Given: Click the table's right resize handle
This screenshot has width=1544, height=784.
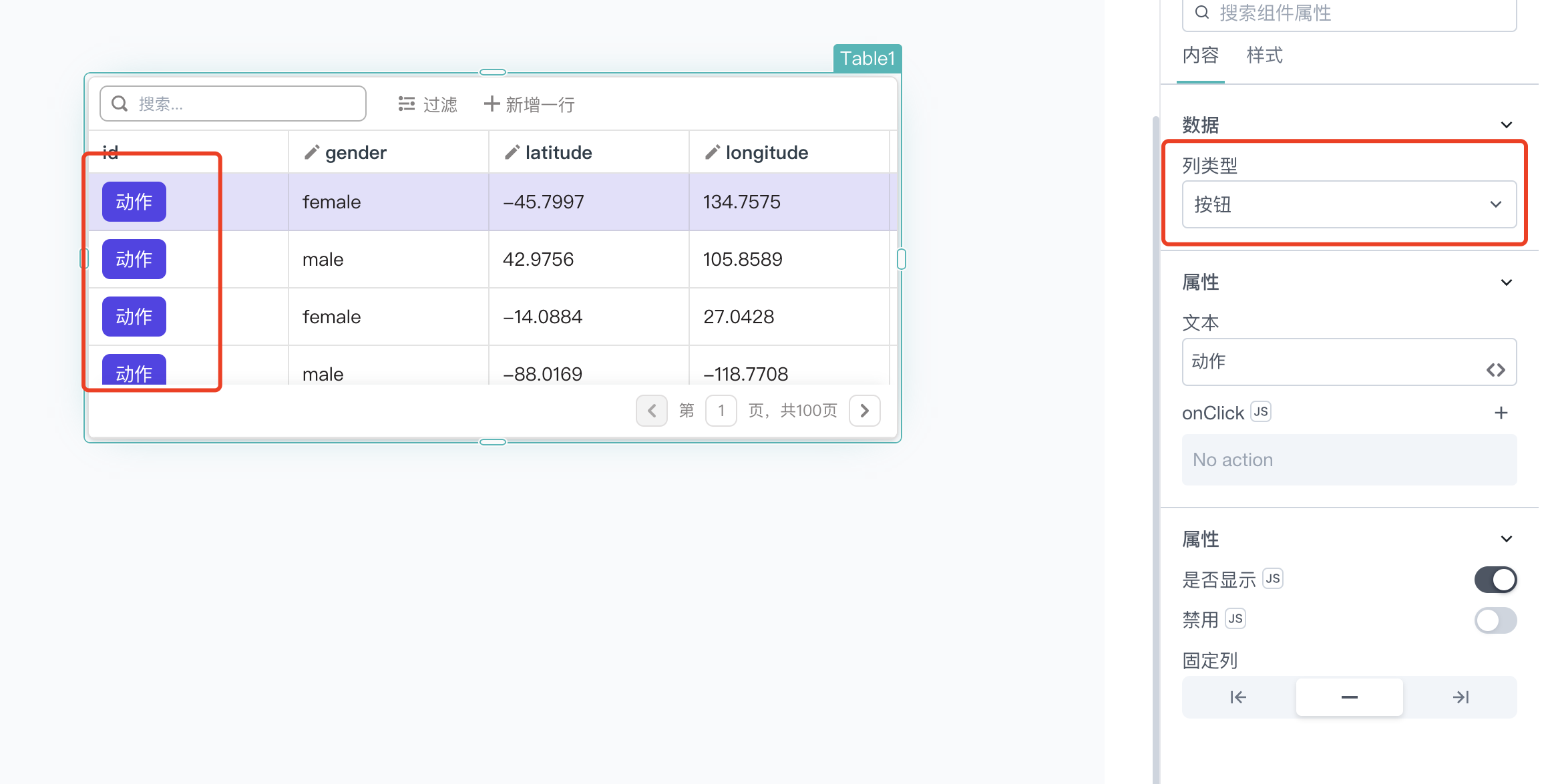Looking at the screenshot, I should click(902, 259).
